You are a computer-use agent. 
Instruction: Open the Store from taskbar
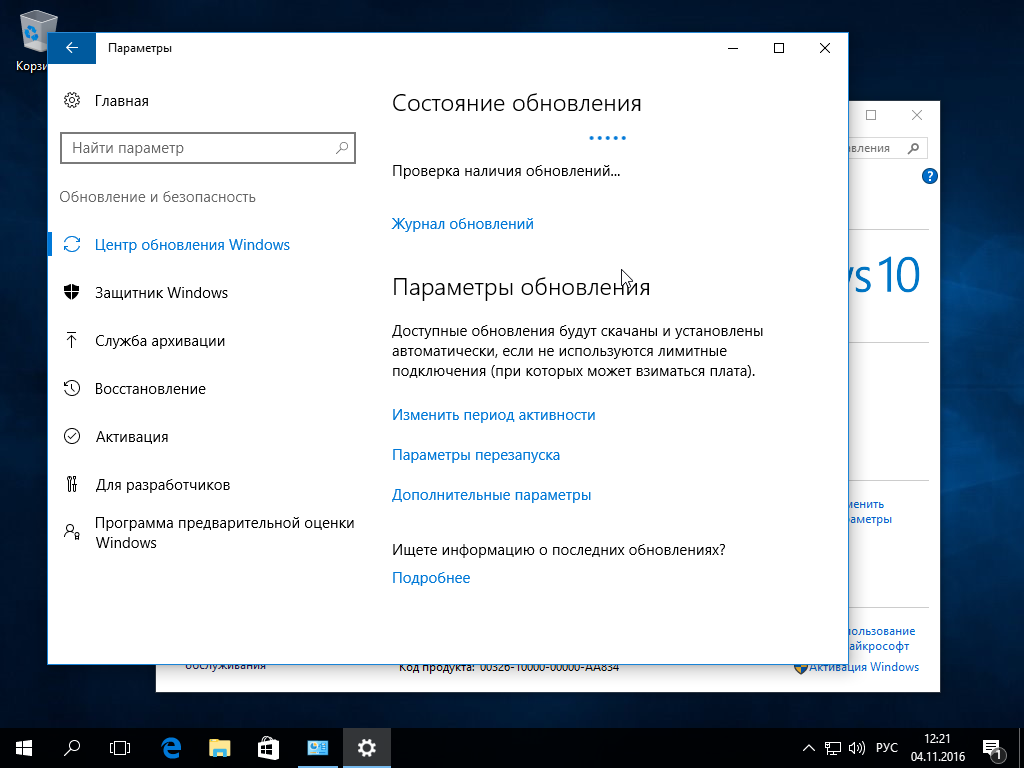[x=268, y=748]
